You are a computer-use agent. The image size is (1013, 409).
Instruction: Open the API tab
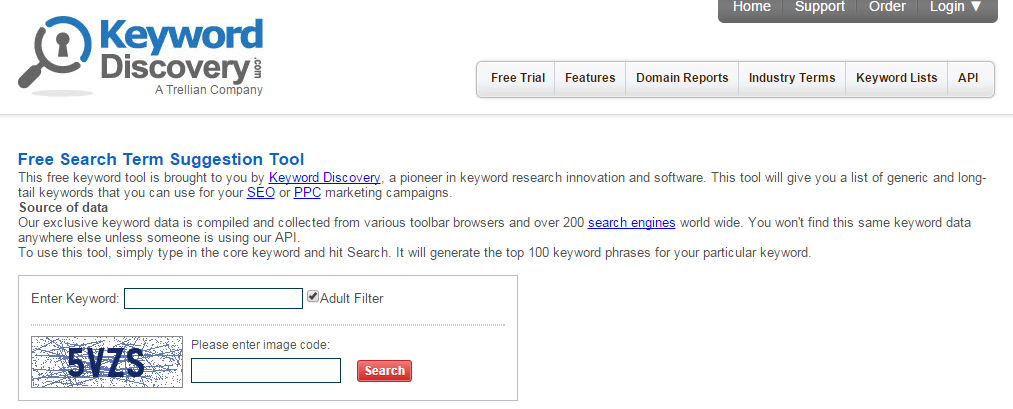(968, 78)
